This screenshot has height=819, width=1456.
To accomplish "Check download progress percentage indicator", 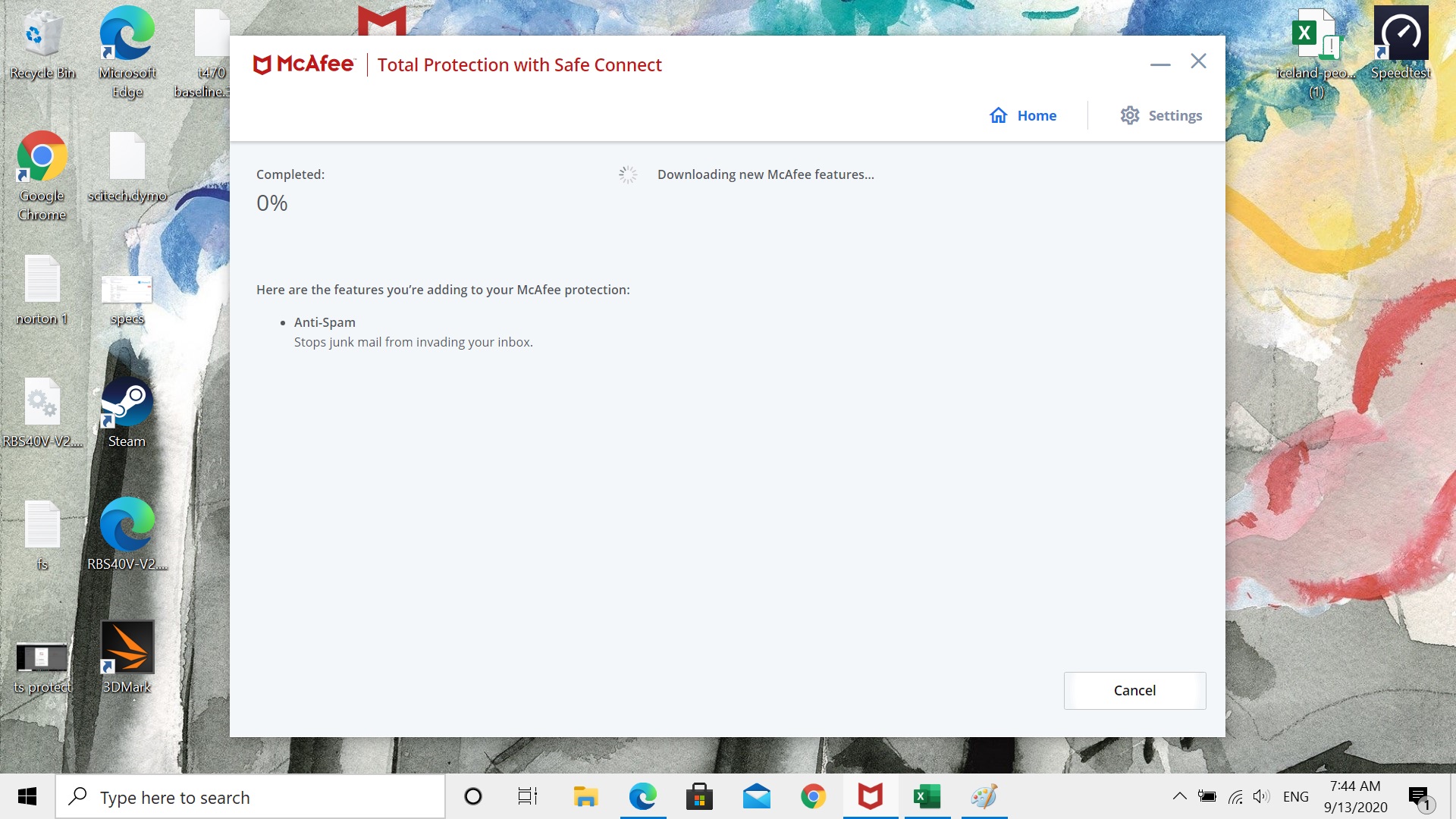I will tap(271, 203).
